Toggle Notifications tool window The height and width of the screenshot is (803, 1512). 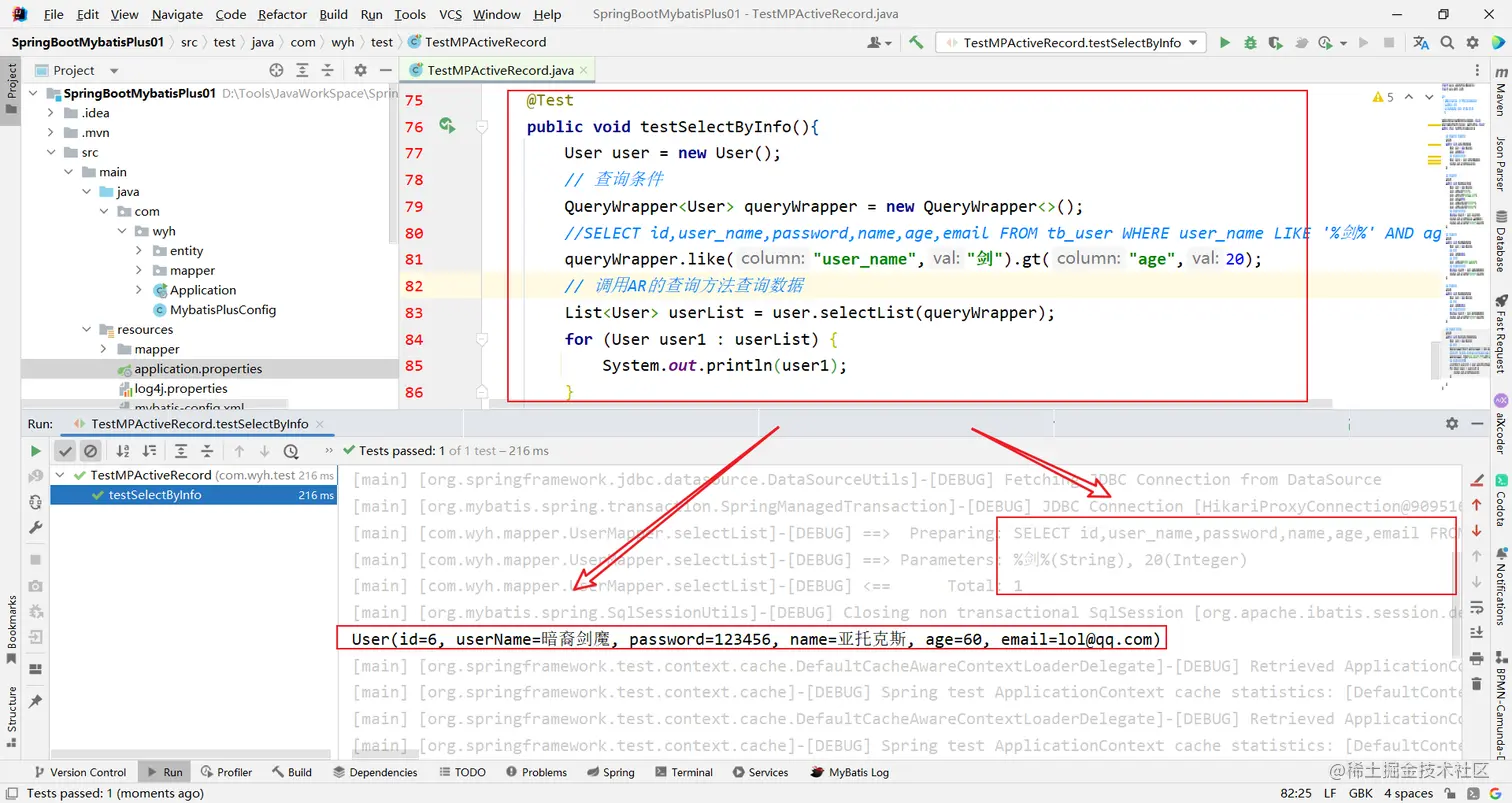pos(1501,589)
